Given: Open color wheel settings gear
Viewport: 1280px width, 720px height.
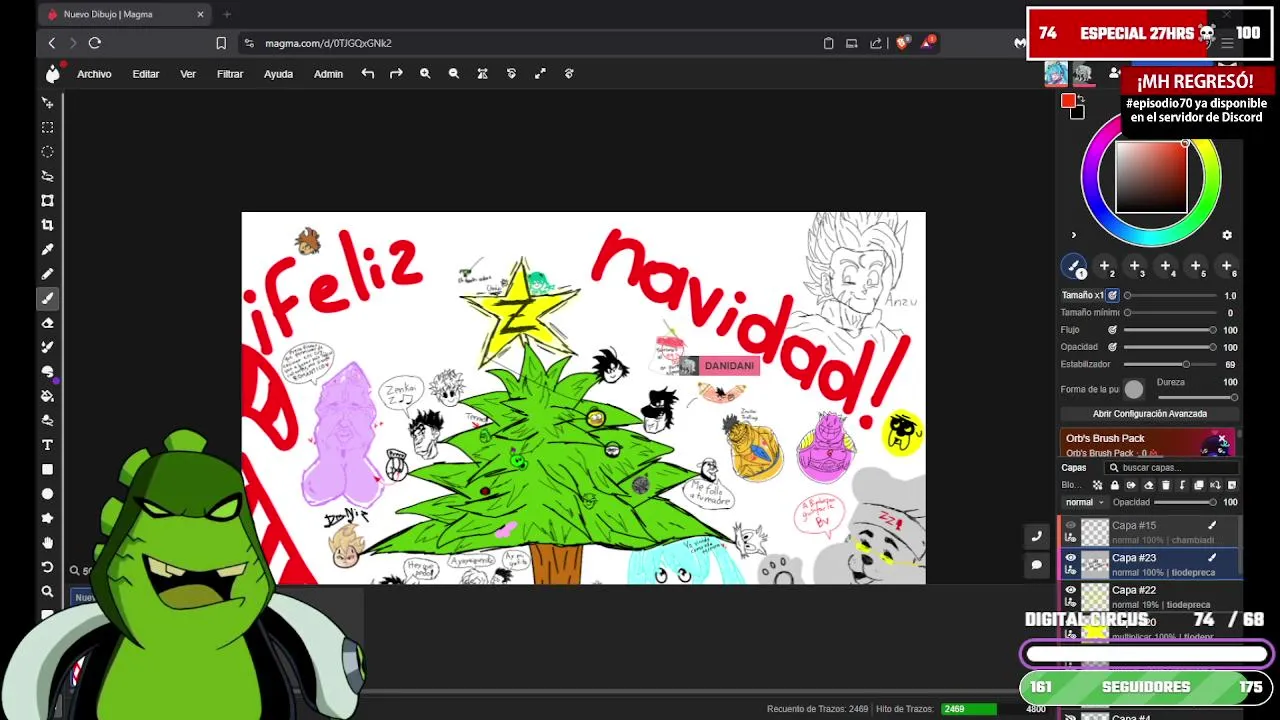Looking at the screenshot, I should (x=1227, y=235).
